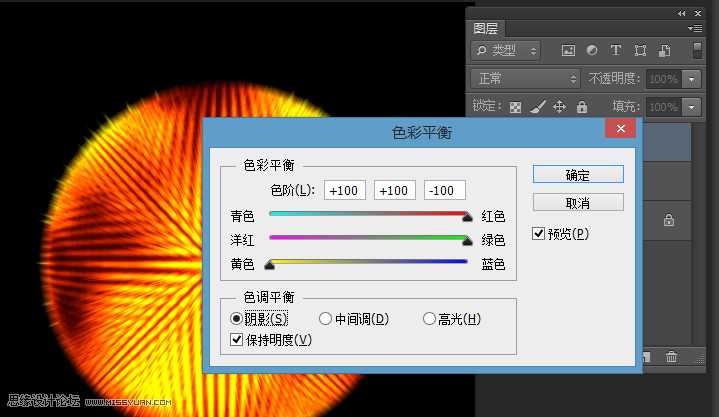This screenshot has height=417, width=719.
Task: Expand the 不透明度 dropdown arrow
Action: pos(691,79)
